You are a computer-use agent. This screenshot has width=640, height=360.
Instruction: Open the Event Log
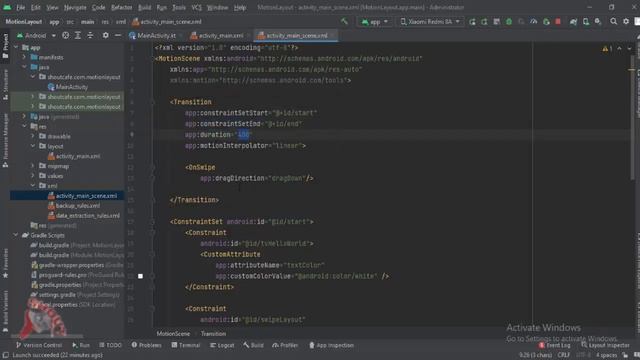pos(554,345)
